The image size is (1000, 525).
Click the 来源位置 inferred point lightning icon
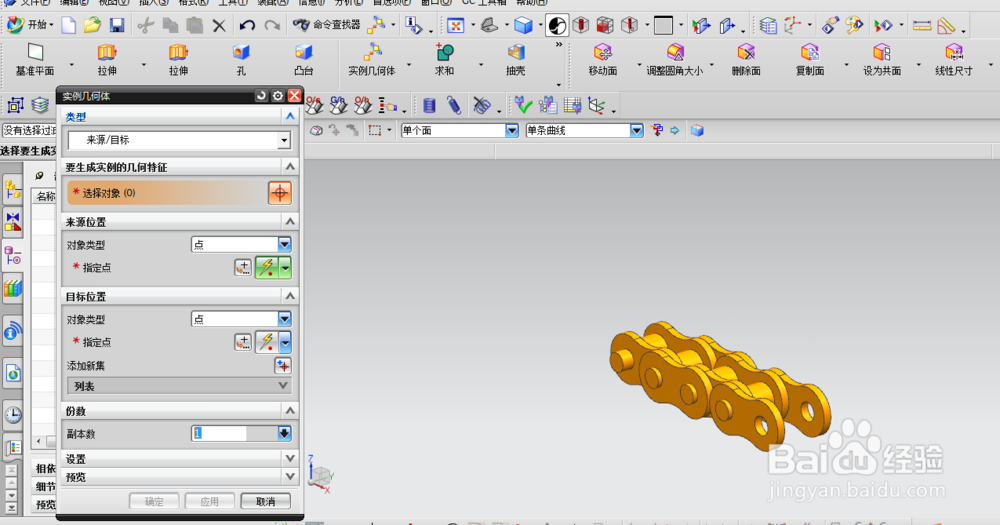point(267,267)
